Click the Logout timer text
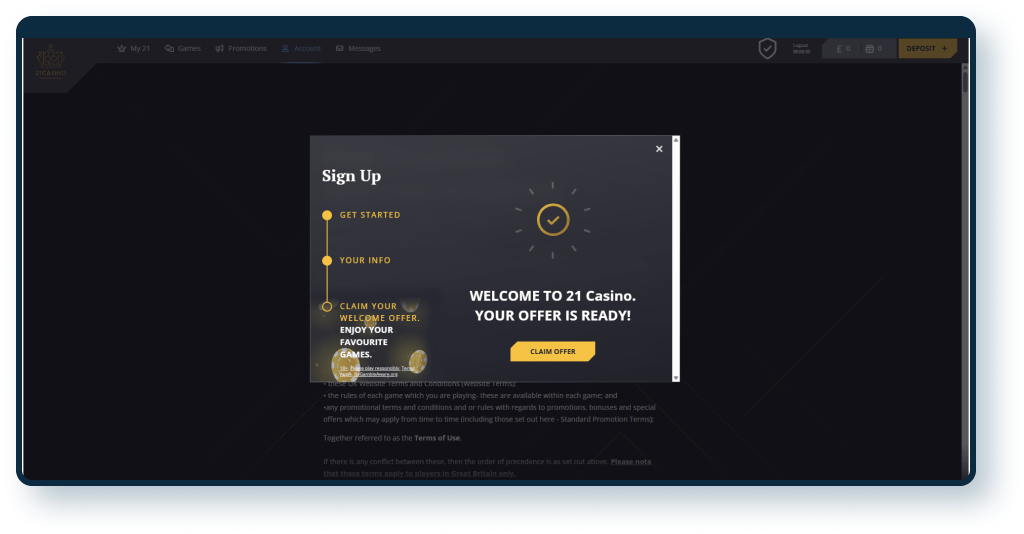The height and width of the screenshot is (534, 1024). 801,48
